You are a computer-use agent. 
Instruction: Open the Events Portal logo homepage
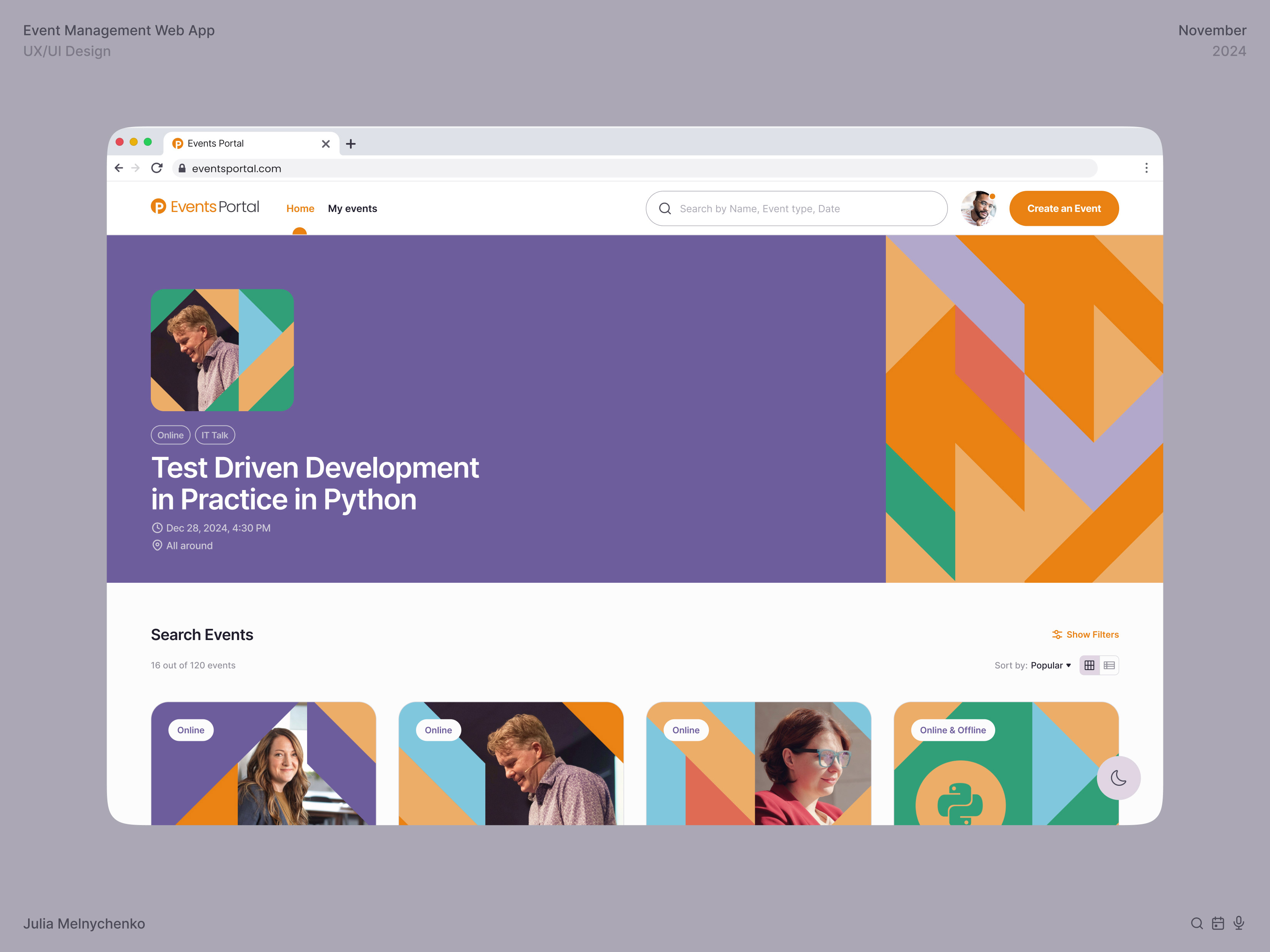[x=204, y=207]
